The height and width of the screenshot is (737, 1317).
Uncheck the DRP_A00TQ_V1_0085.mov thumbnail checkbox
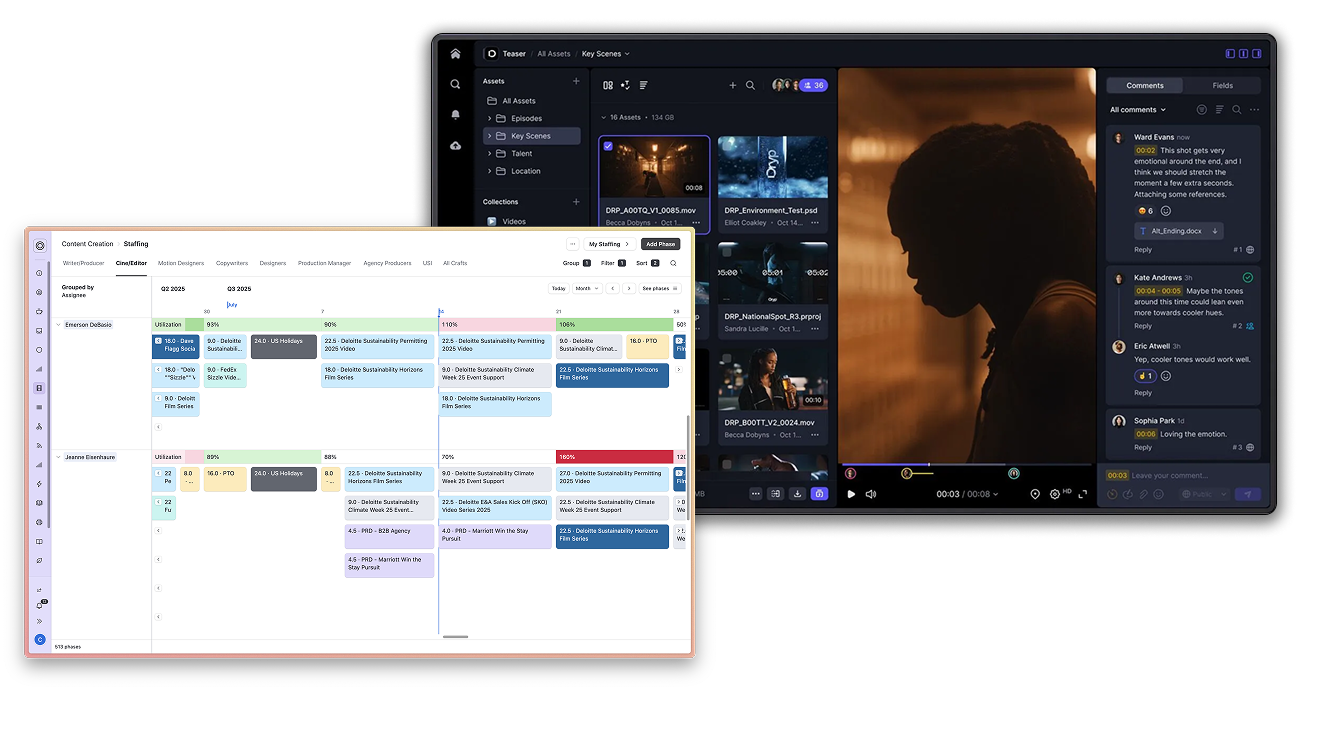pos(608,146)
